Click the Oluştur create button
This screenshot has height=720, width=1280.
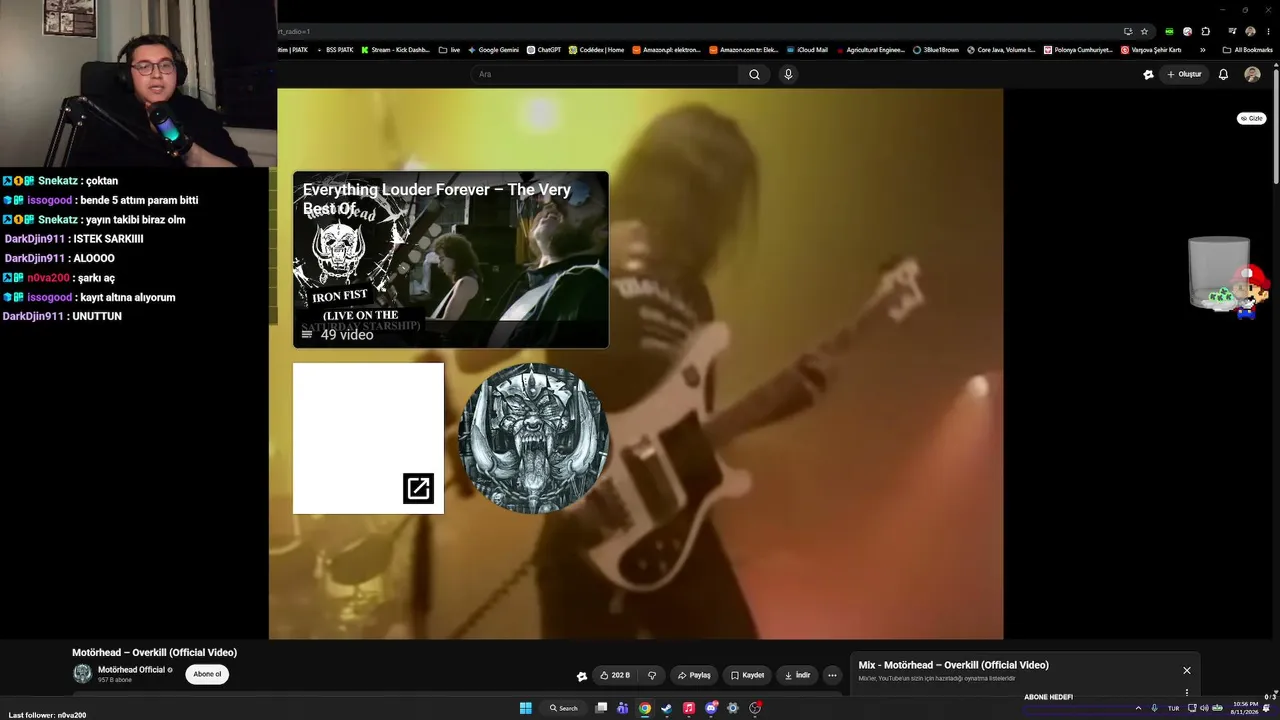pos(1184,74)
